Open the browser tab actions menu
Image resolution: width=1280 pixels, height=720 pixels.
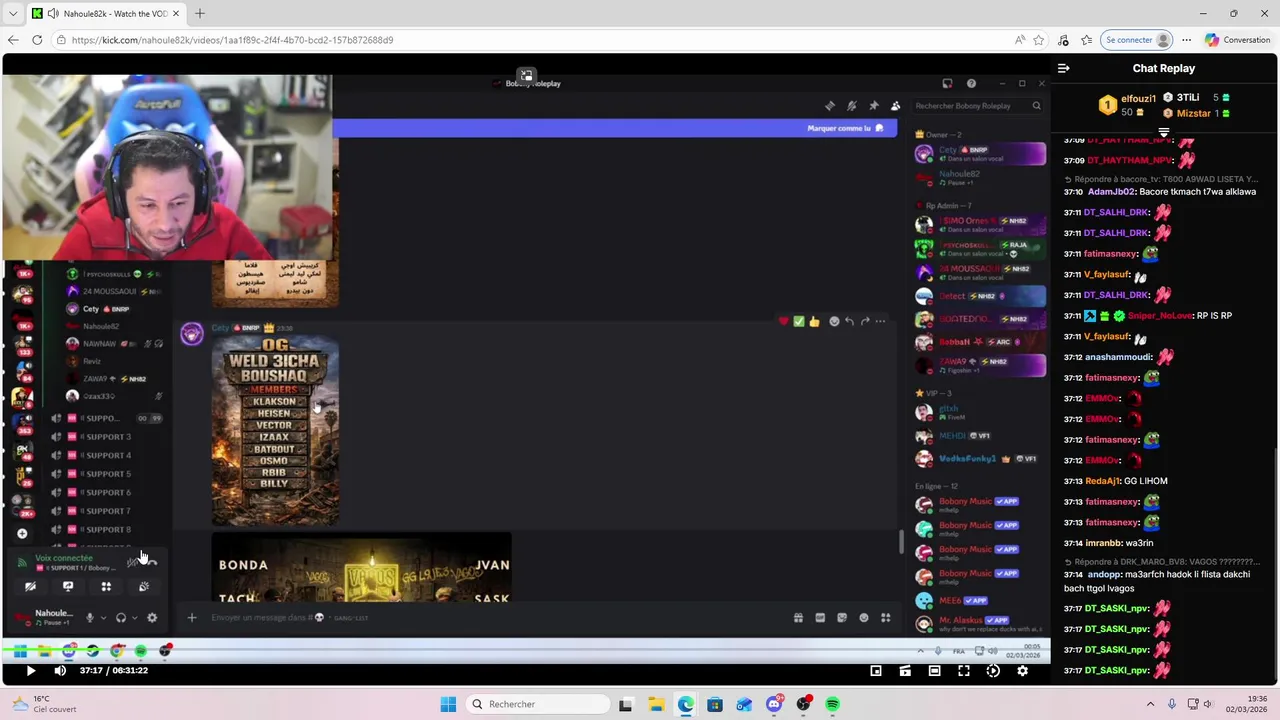pyautogui.click(x=13, y=13)
